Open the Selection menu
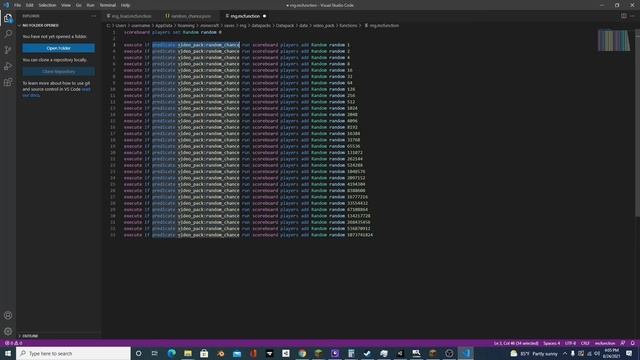The image size is (640, 360). [47, 5]
